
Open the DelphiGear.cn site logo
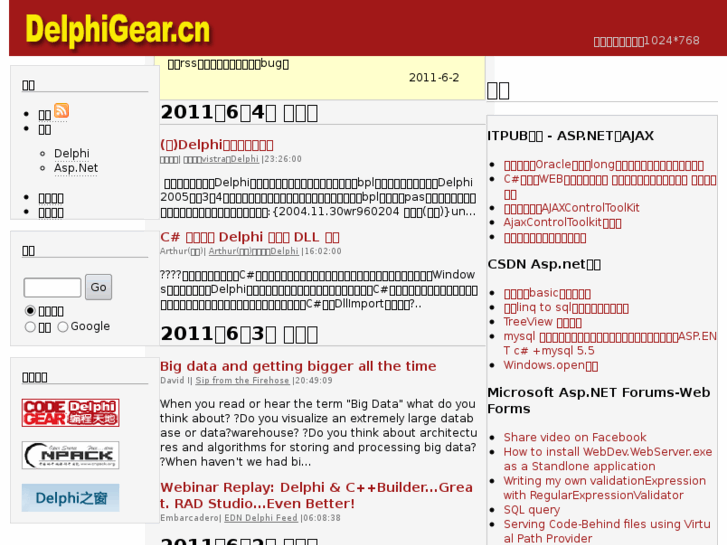tap(118, 31)
